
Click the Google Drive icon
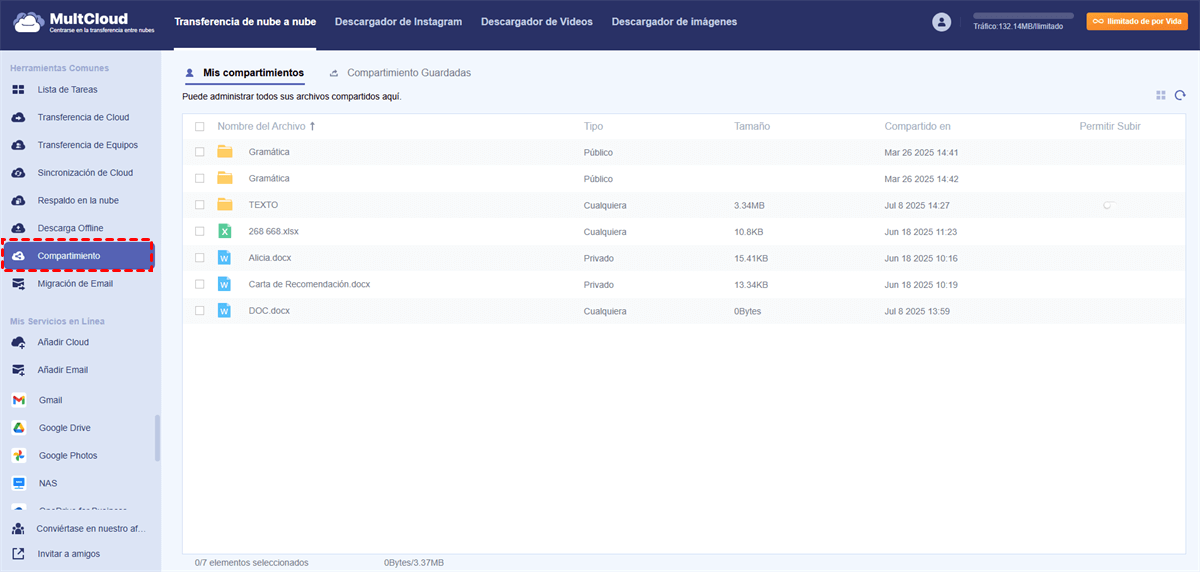pos(18,428)
